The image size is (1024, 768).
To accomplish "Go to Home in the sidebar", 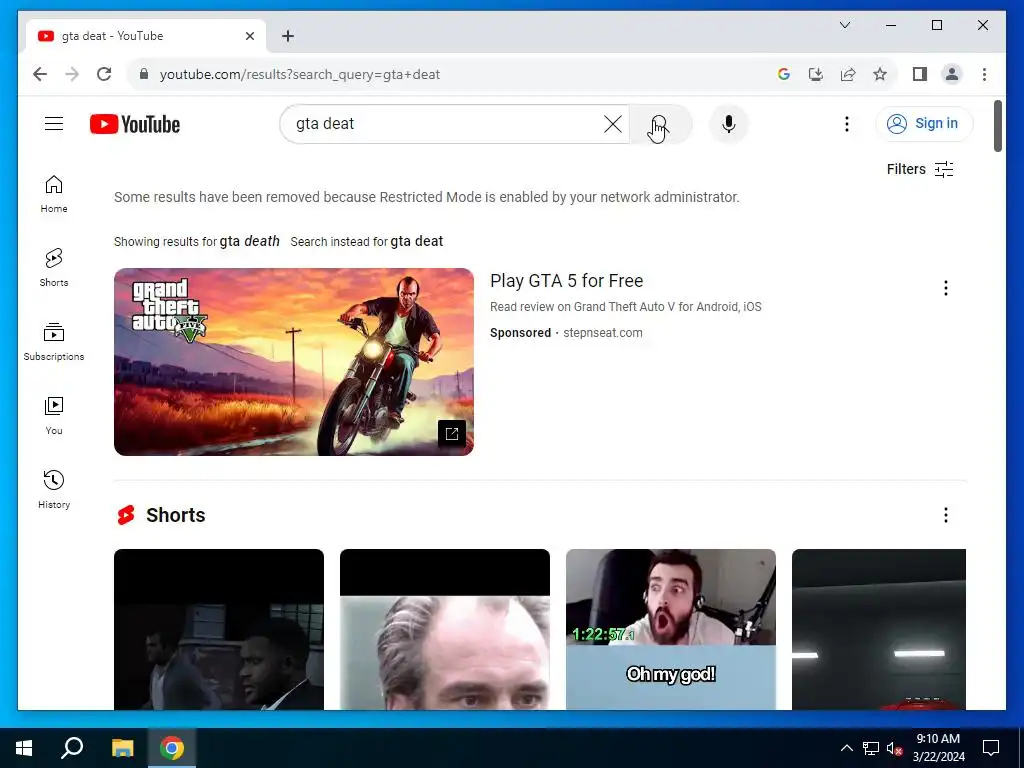I will pos(54,194).
